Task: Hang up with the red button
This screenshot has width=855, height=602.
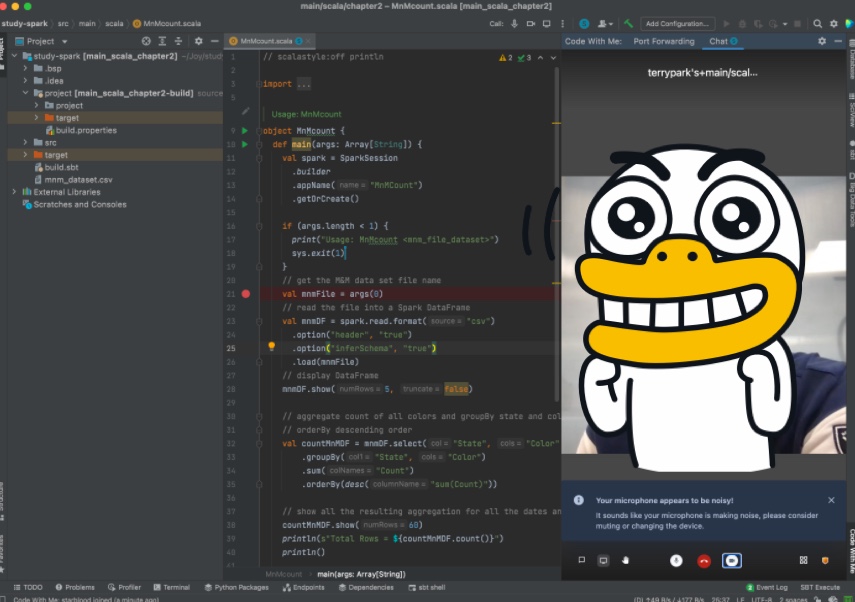Action: pyautogui.click(x=704, y=561)
